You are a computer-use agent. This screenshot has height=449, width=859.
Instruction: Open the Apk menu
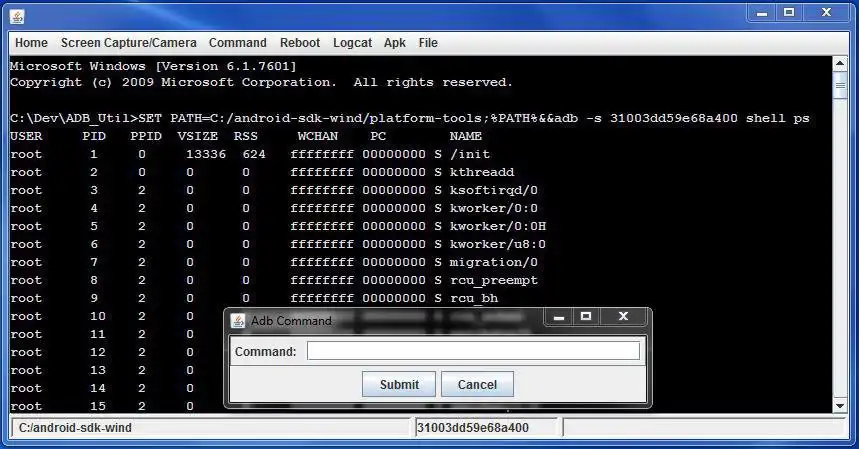[x=394, y=43]
